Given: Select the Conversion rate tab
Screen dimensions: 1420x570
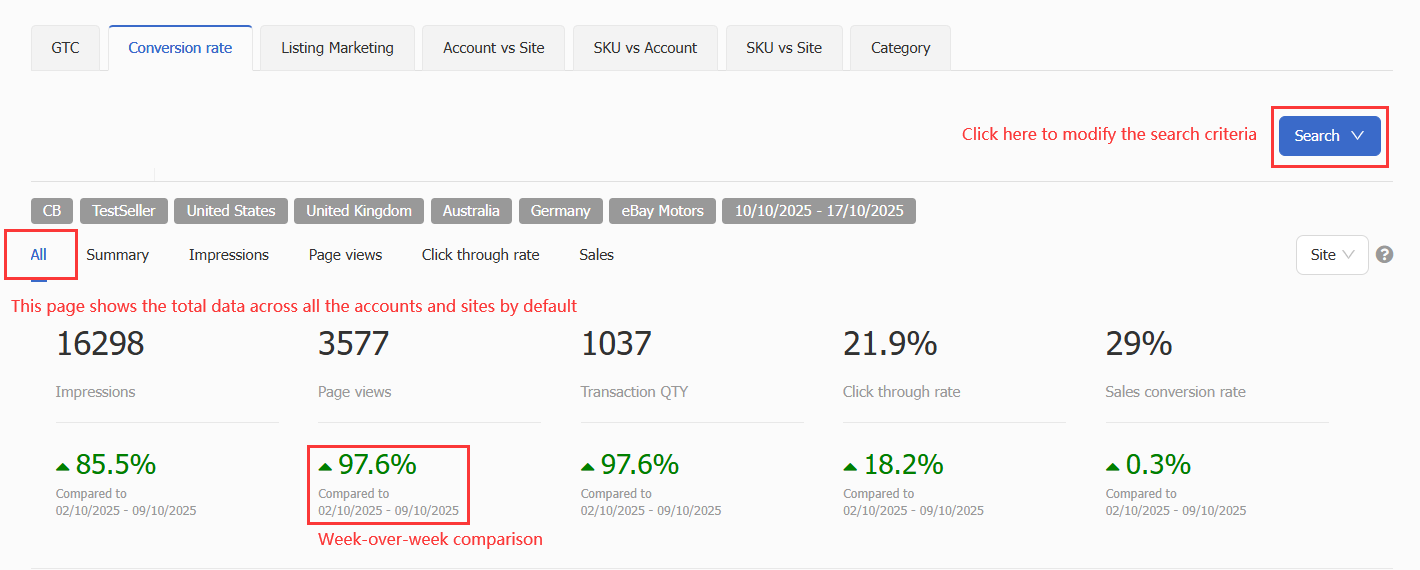Looking at the screenshot, I should [x=180, y=48].
